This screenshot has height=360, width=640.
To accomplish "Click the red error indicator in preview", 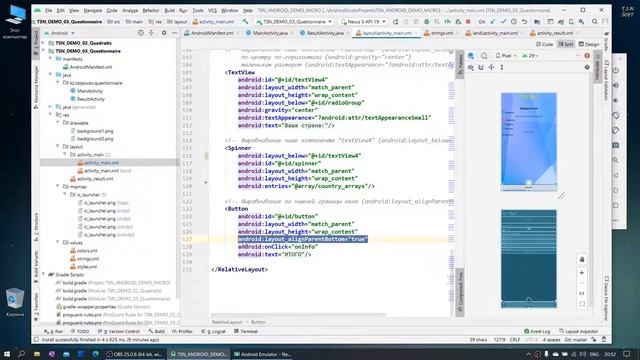I will click(x=587, y=56).
